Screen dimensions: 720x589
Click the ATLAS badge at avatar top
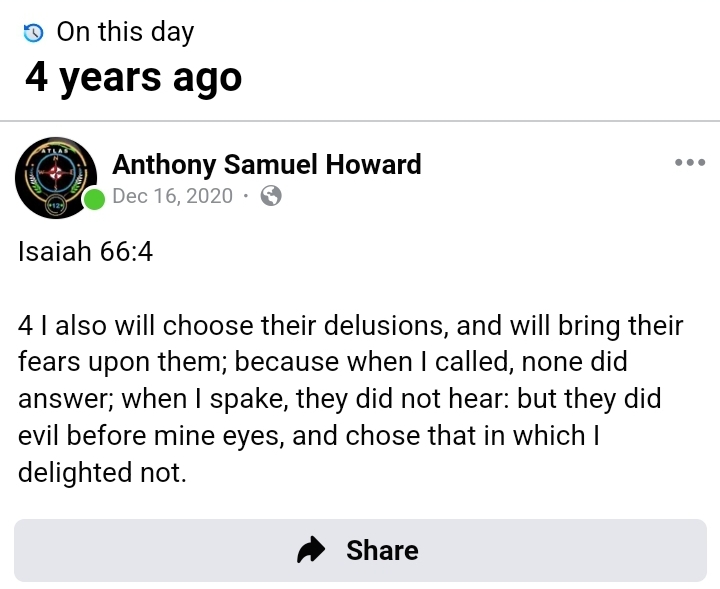pyautogui.click(x=56, y=149)
